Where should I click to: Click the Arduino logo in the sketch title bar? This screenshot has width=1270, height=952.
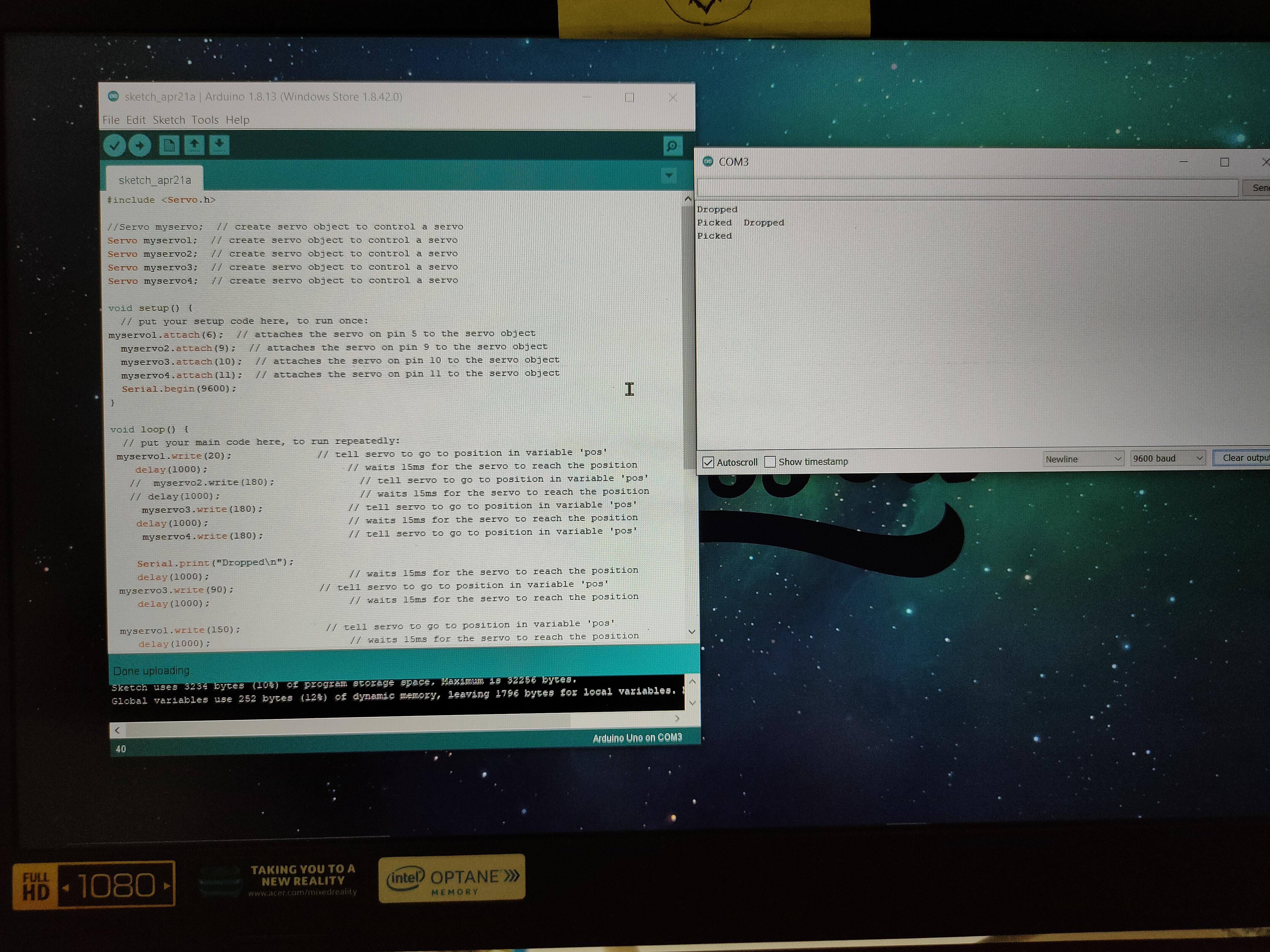pyautogui.click(x=114, y=97)
